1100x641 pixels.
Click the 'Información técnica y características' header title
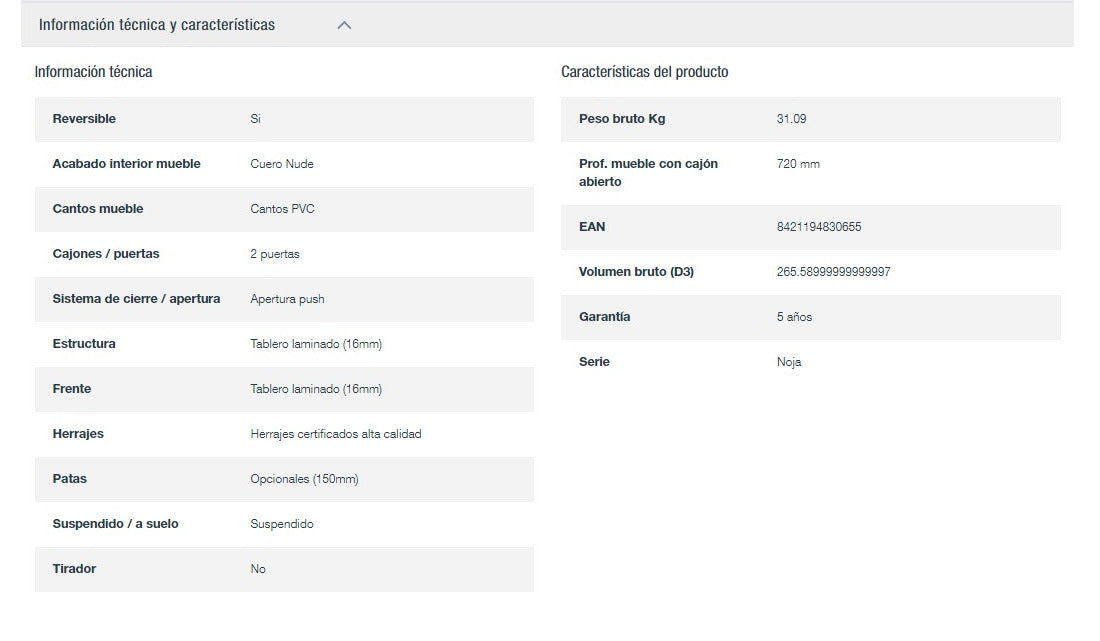(x=156, y=25)
